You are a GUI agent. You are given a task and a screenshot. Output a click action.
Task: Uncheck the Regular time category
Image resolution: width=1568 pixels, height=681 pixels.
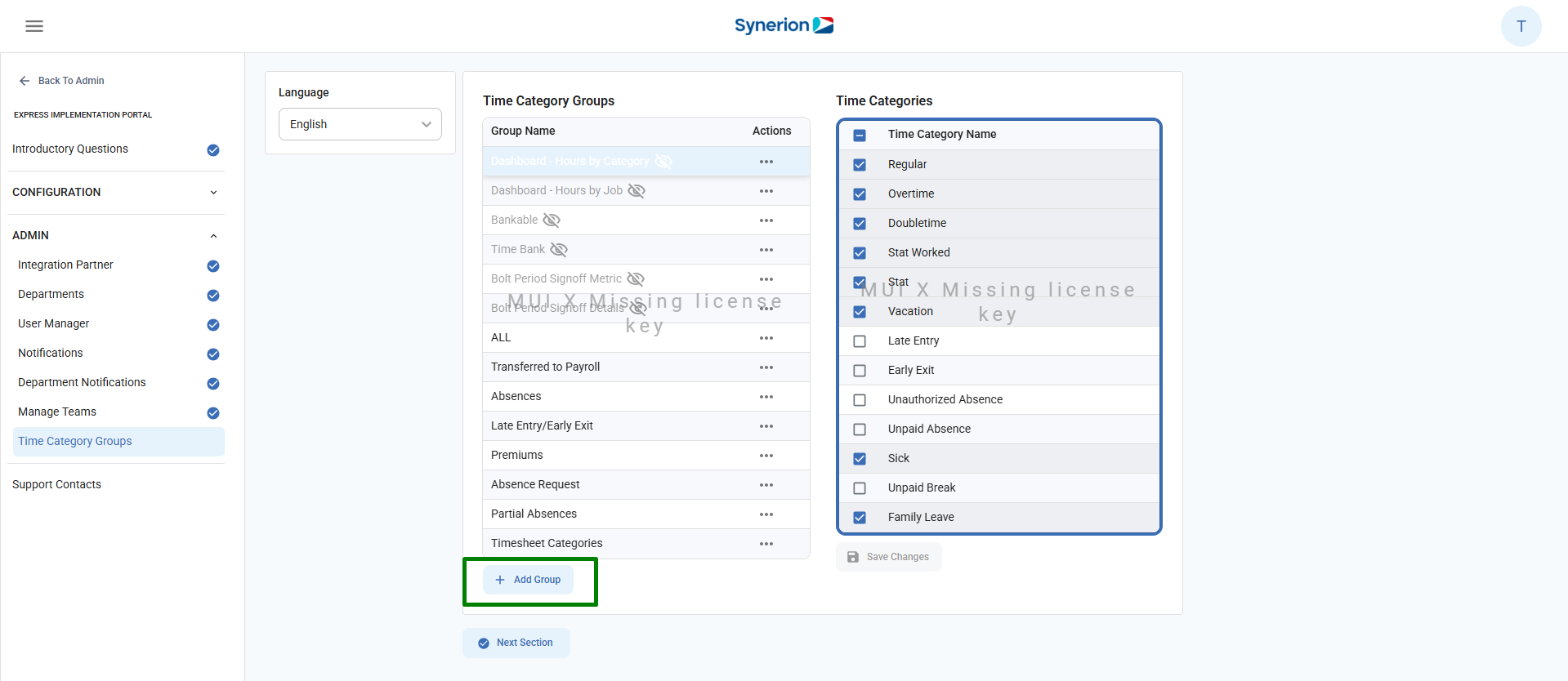point(860,165)
